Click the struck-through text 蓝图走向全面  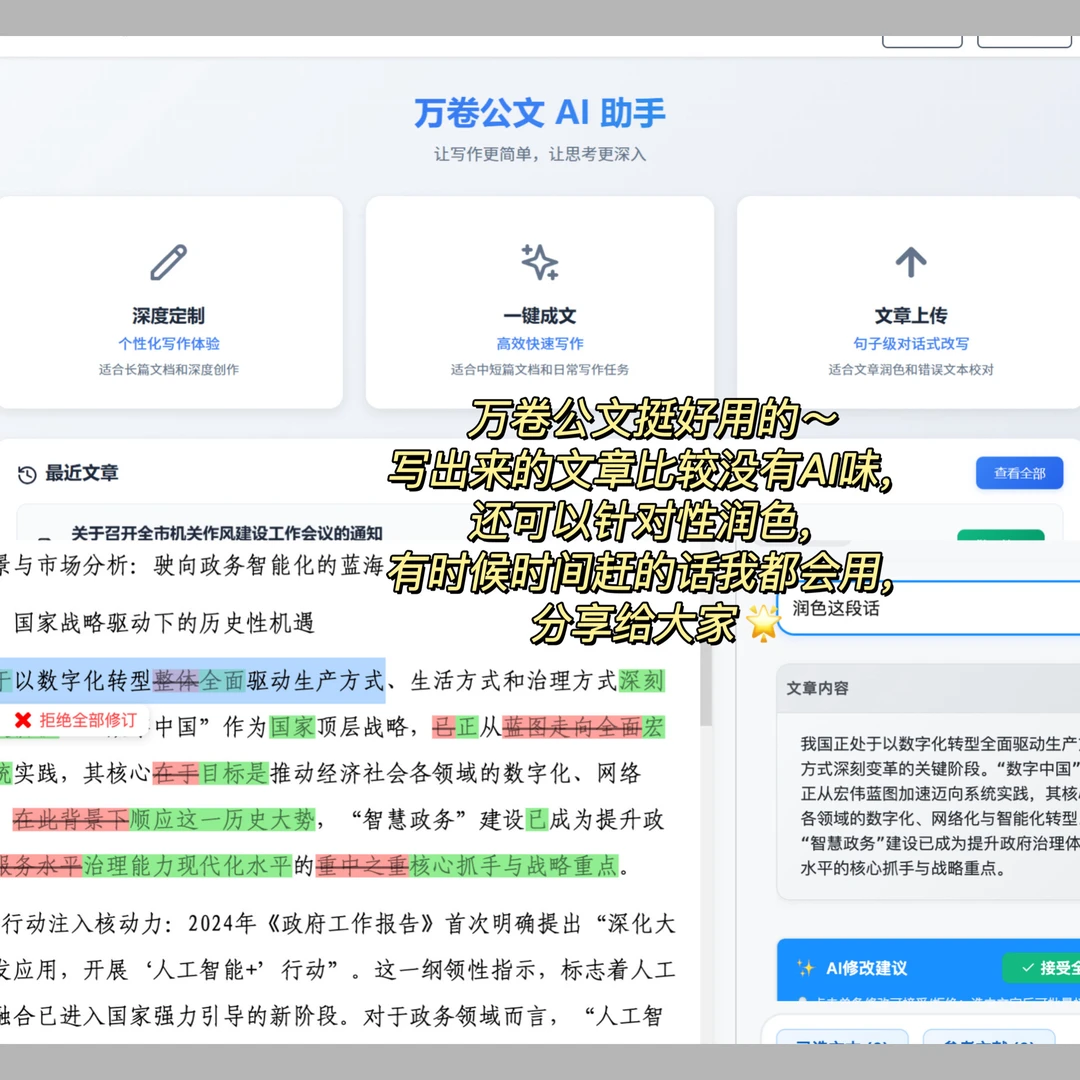572,727
